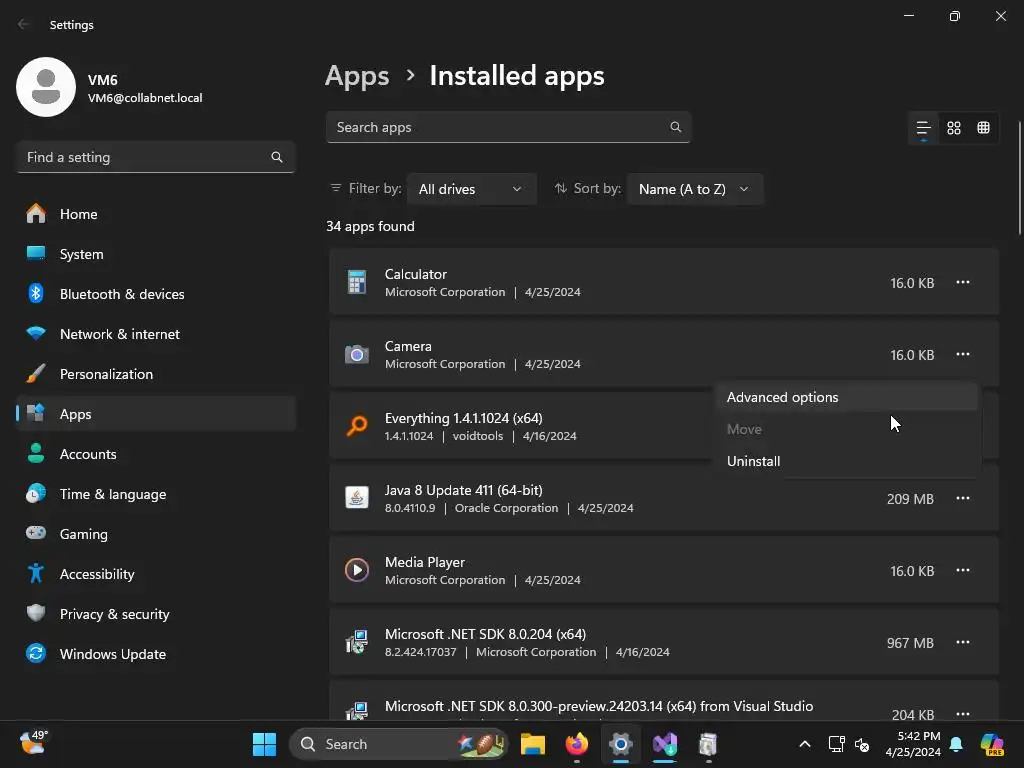
Task: Open the taskbar clock and date
Action: [913, 744]
